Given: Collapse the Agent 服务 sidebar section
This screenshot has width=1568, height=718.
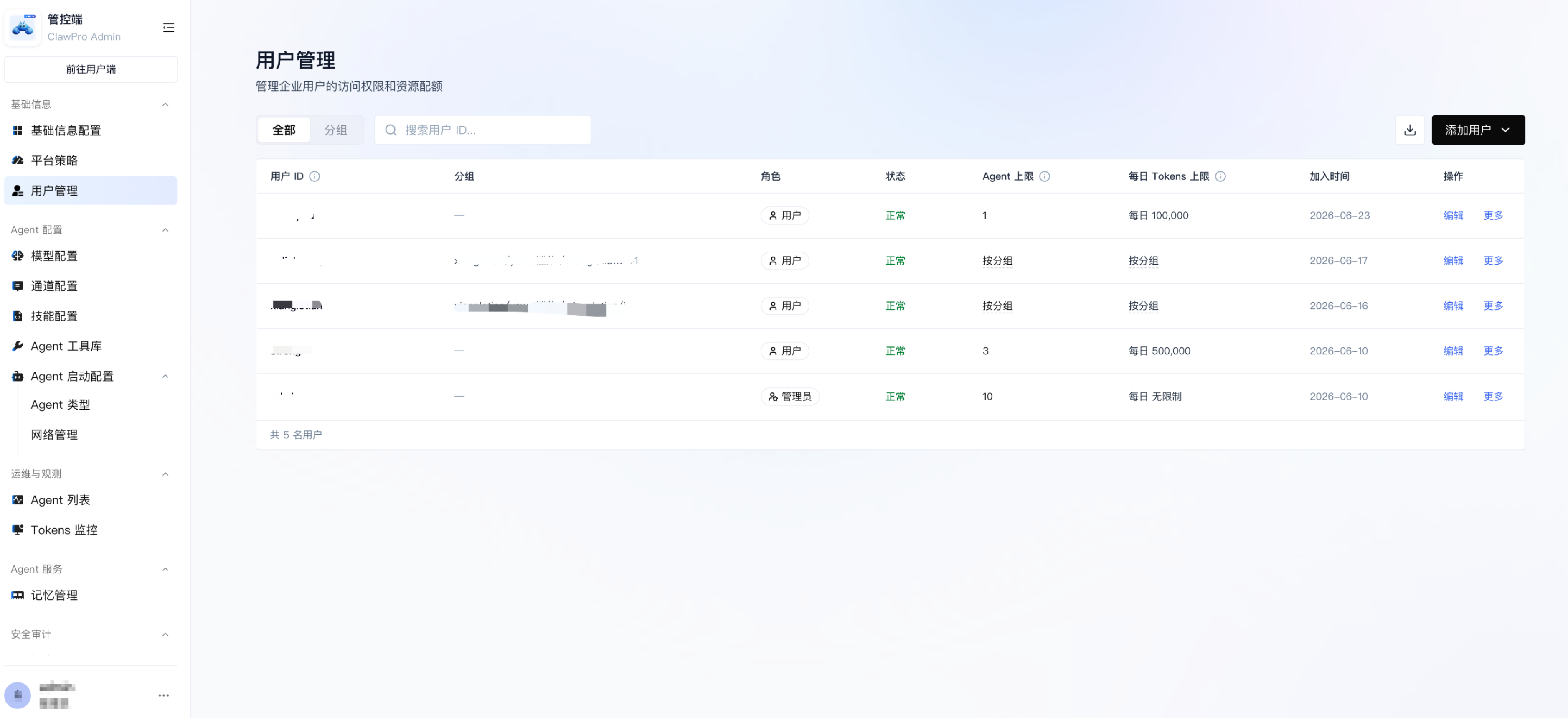Looking at the screenshot, I should pos(165,569).
